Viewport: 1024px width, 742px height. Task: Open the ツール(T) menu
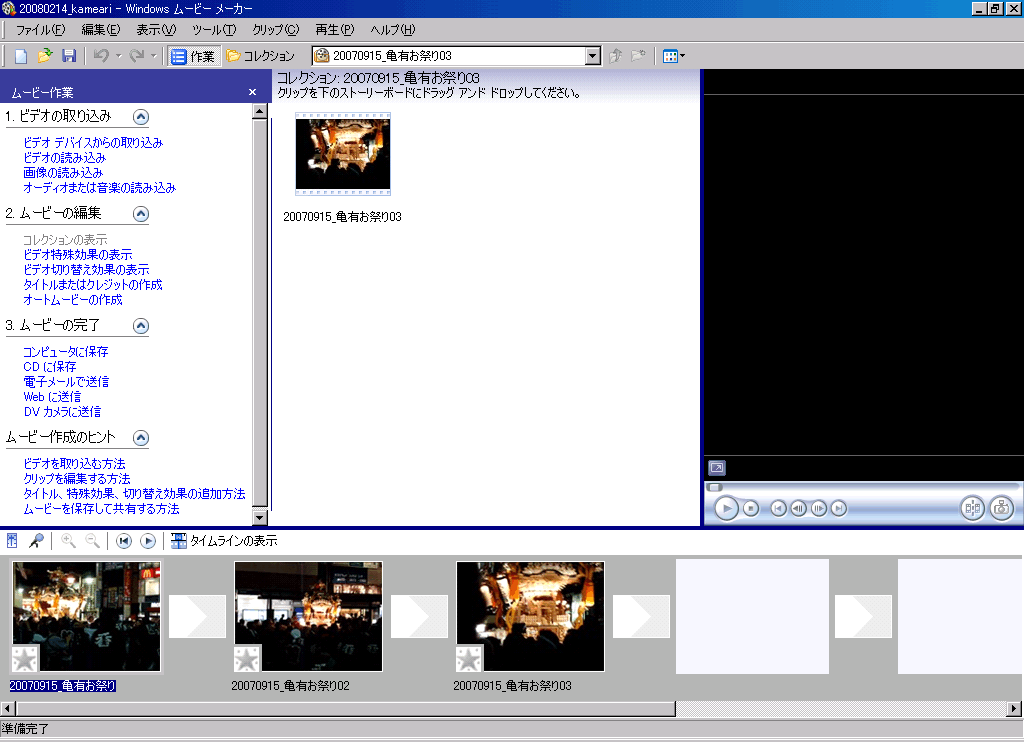(213, 30)
